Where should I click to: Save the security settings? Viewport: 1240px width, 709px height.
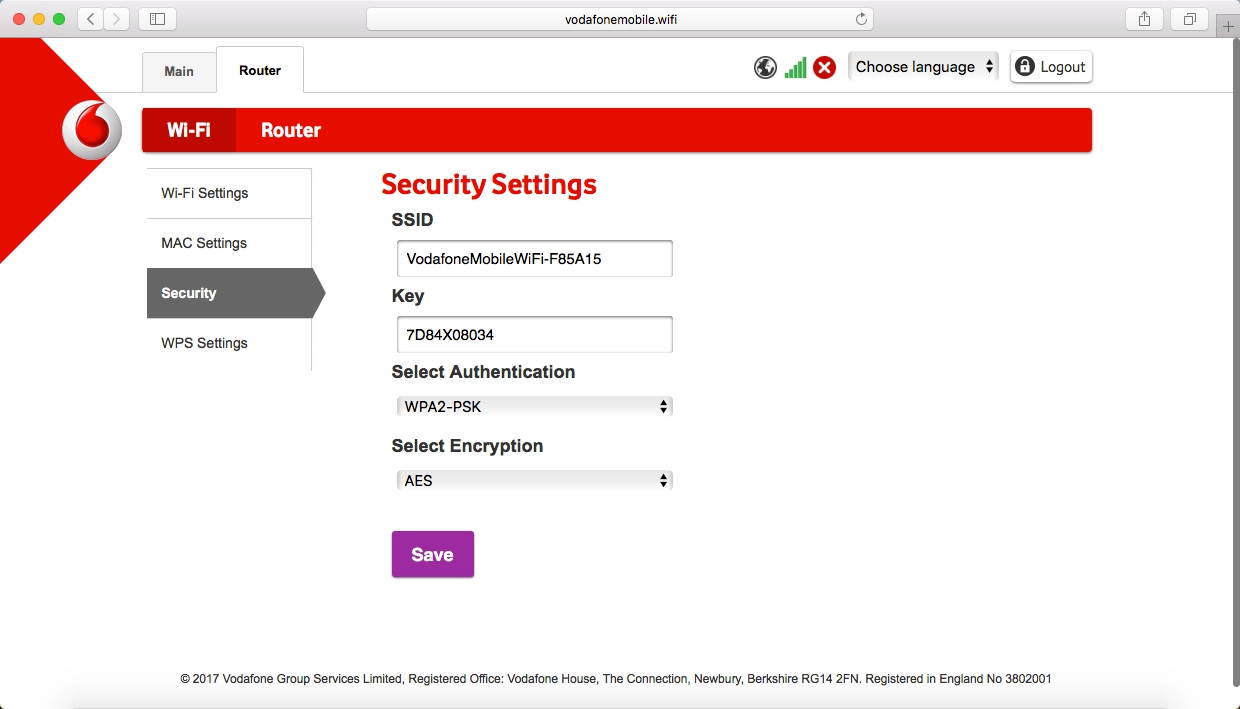pyautogui.click(x=432, y=555)
